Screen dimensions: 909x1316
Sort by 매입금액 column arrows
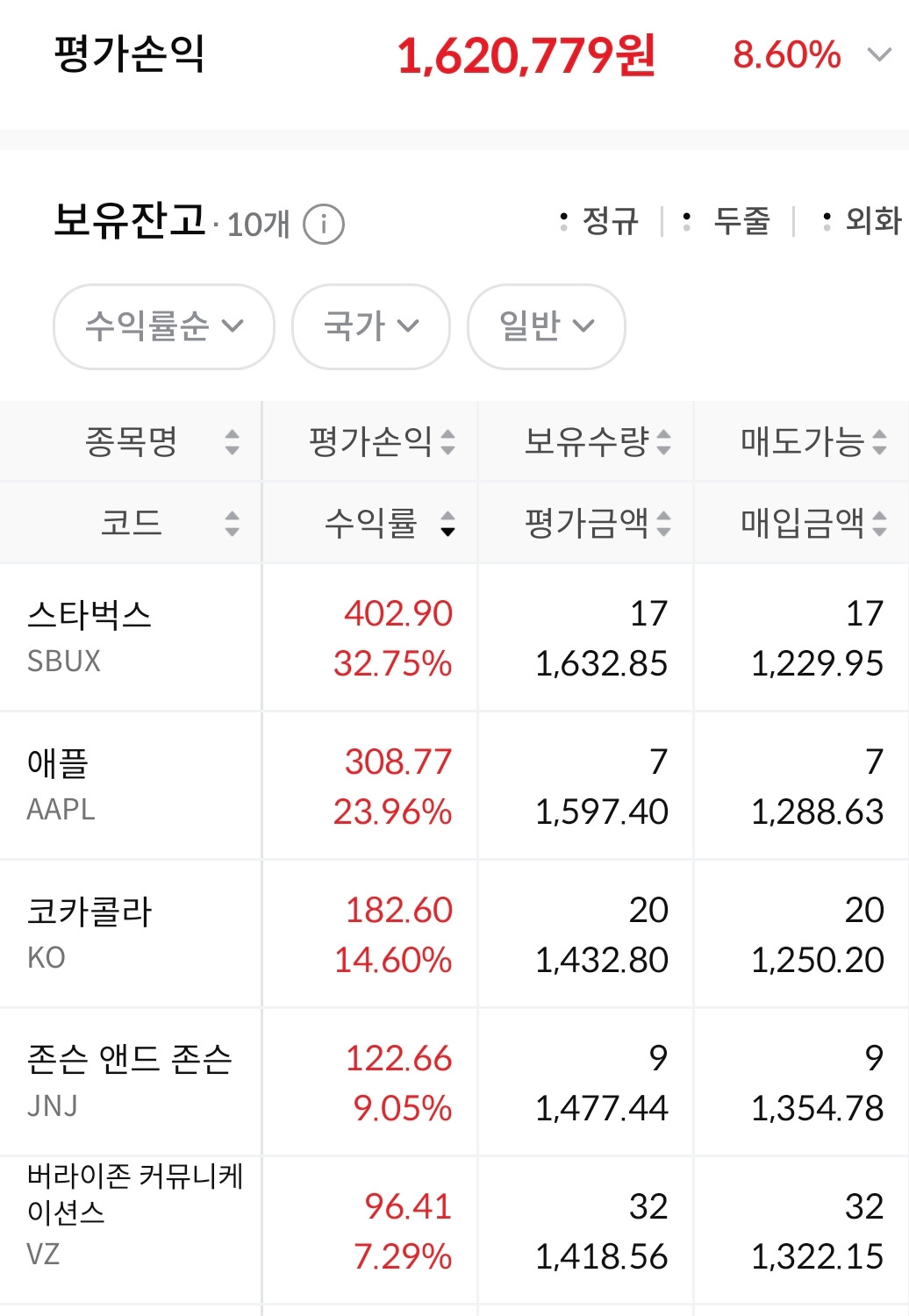pyautogui.click(x=879, y=524)
